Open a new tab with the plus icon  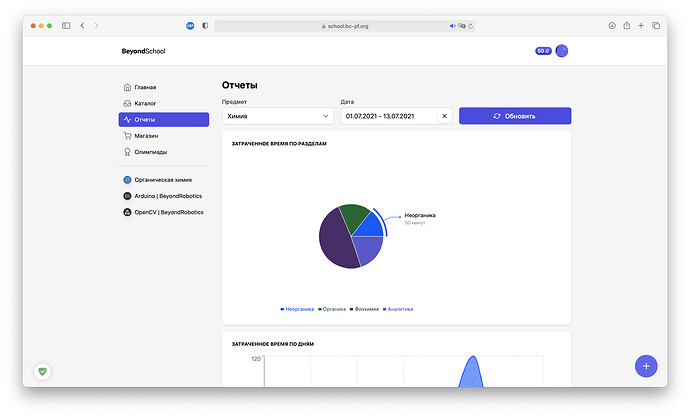coord(642,25)
